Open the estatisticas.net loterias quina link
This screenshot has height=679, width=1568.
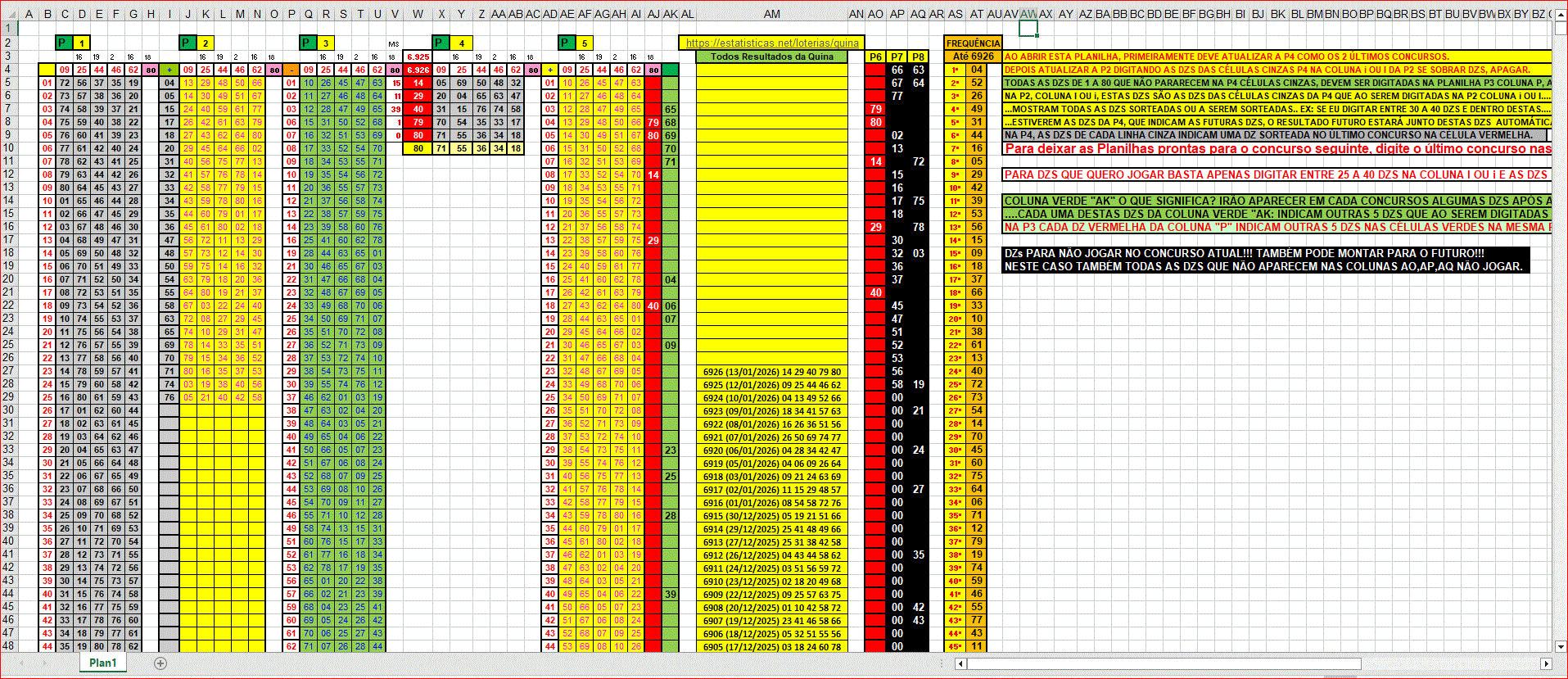(771, 43)
